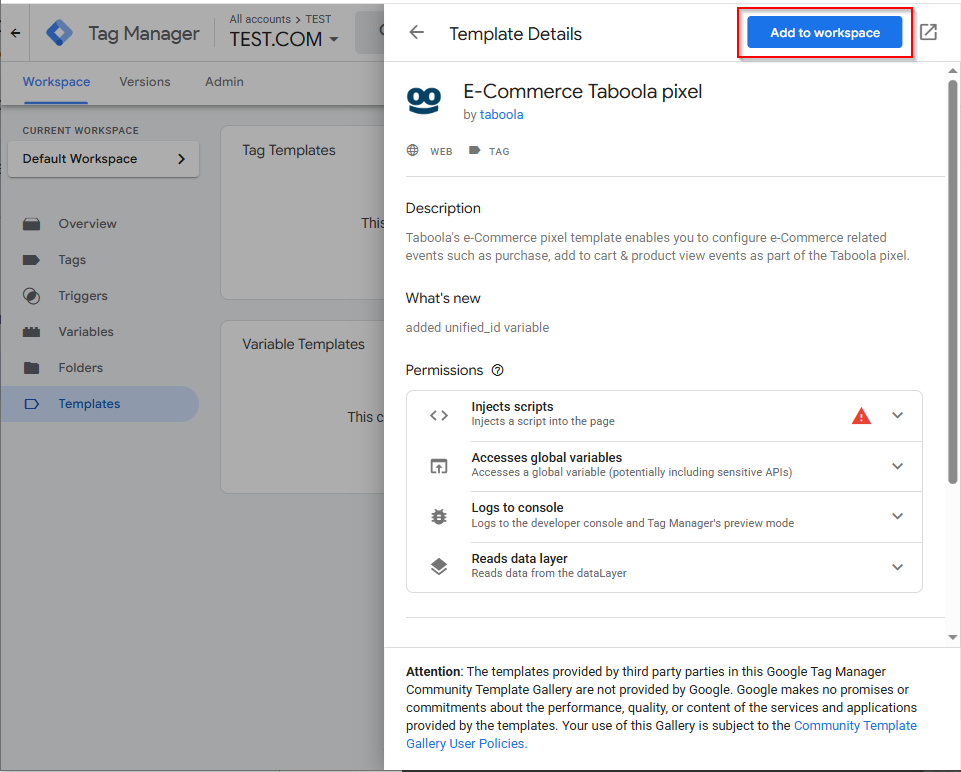Image resolution: width=961 pixels, height=772 pixels.
Task: Open Tags in the sidebar
Action: (x=72, y=260)
